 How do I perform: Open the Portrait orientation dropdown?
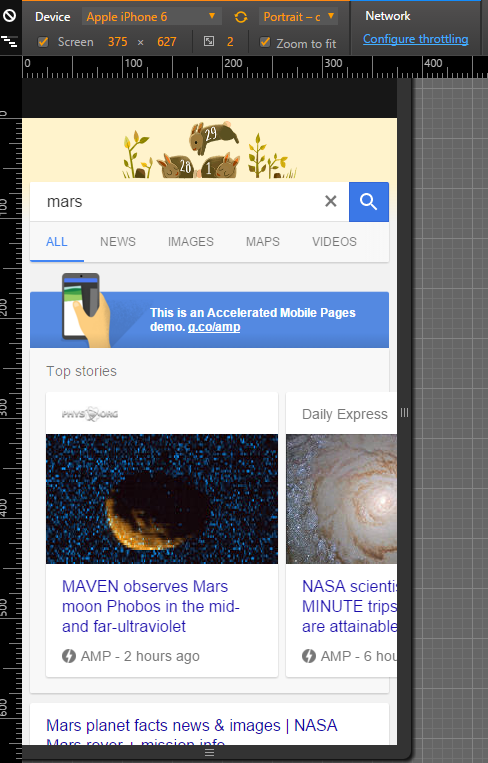[x=298, y=17]
